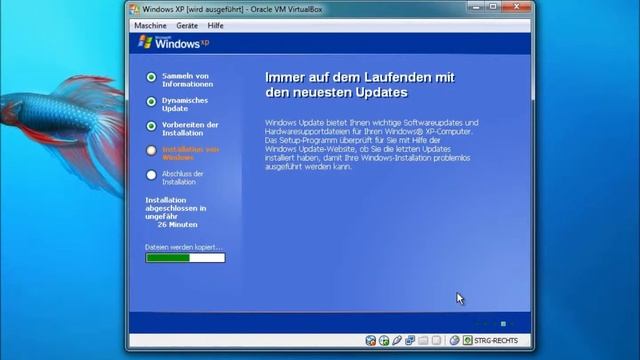Click the 'Sammeln von Informationen' step indicator
The width and height of the screenshot is (640, 360).
[151, 77]
